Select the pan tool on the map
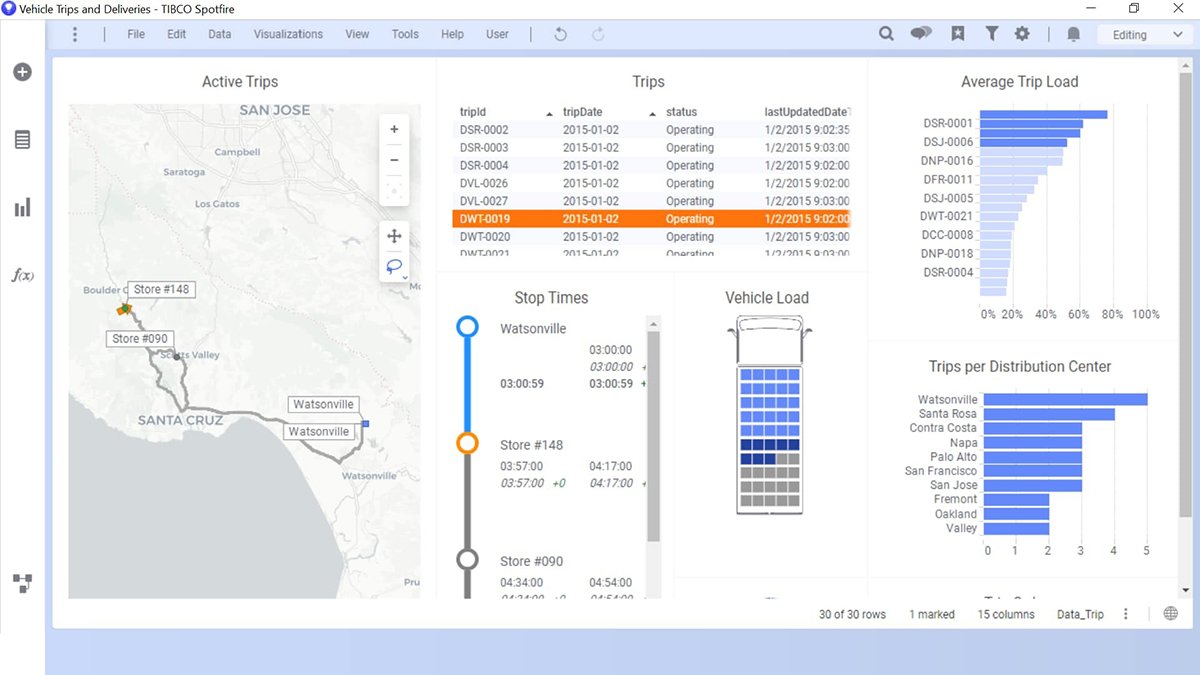Viewport: 1200px width, 675px height. [394, 236]
